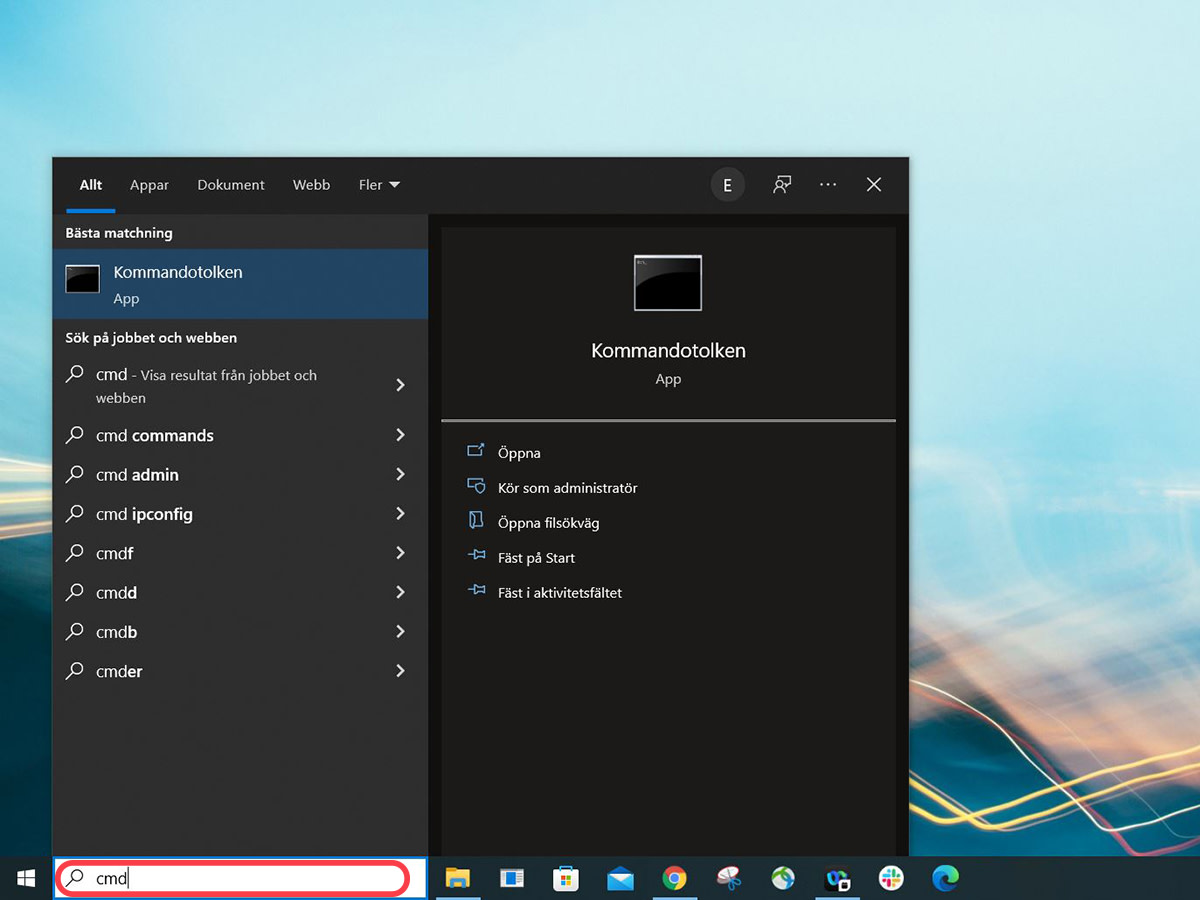Viewport: 1200px width, 900px height.
Task: Expand the cmd commands suggestion arrow
Action: coord(400,435)
